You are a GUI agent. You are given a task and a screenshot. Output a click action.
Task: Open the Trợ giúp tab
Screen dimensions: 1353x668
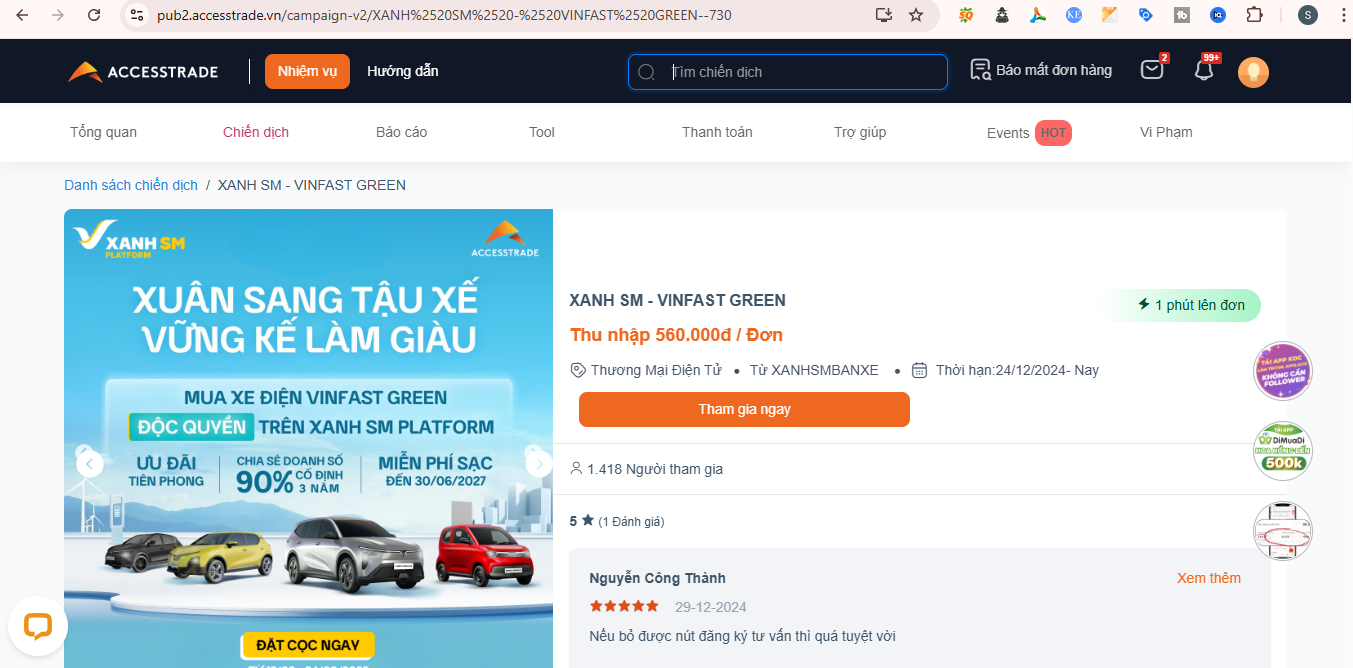860,132
